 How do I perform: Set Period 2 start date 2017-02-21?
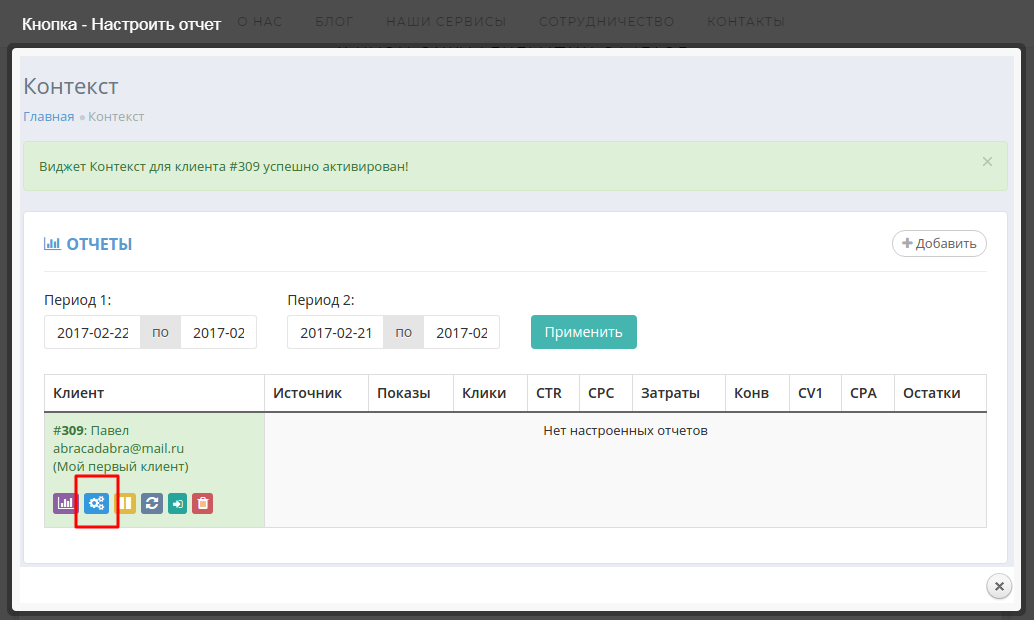point(336,332)
